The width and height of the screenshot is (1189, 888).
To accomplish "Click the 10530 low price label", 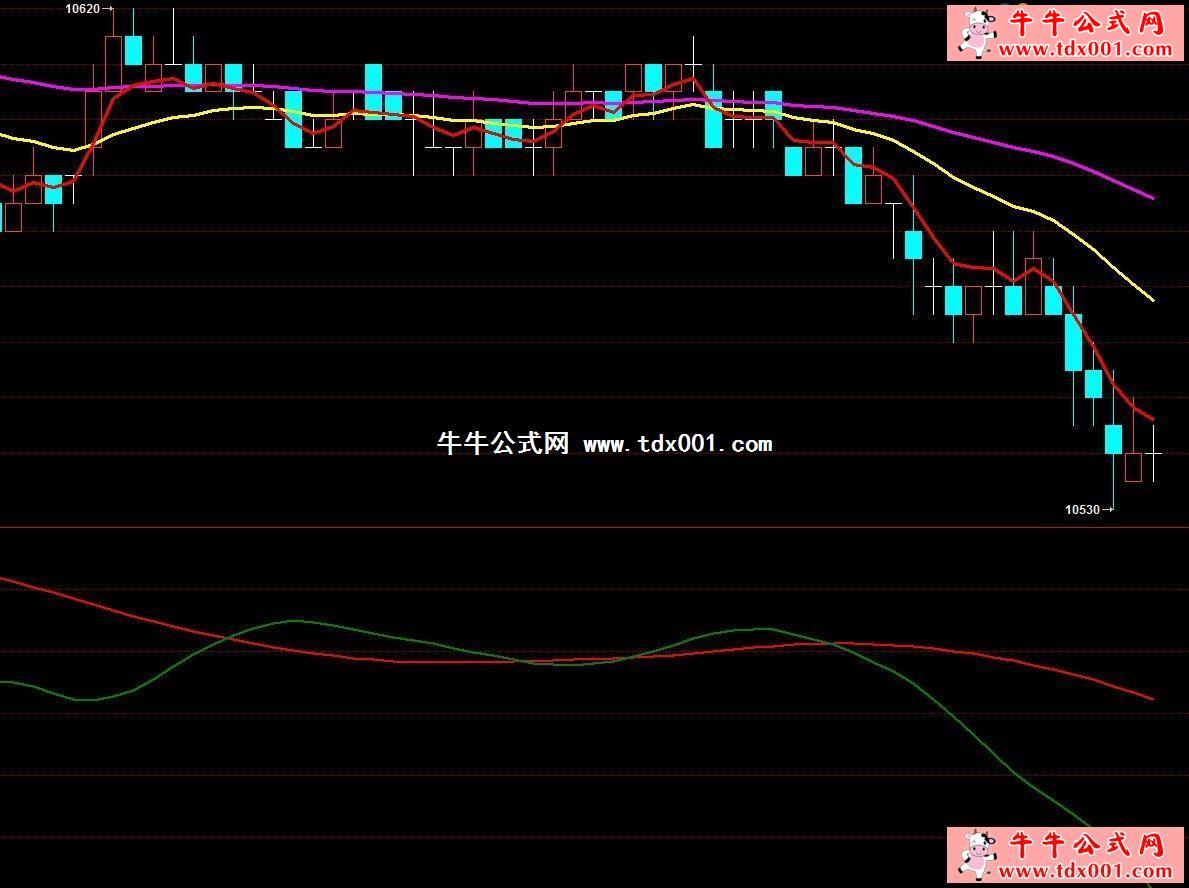I will (1082, 510).
